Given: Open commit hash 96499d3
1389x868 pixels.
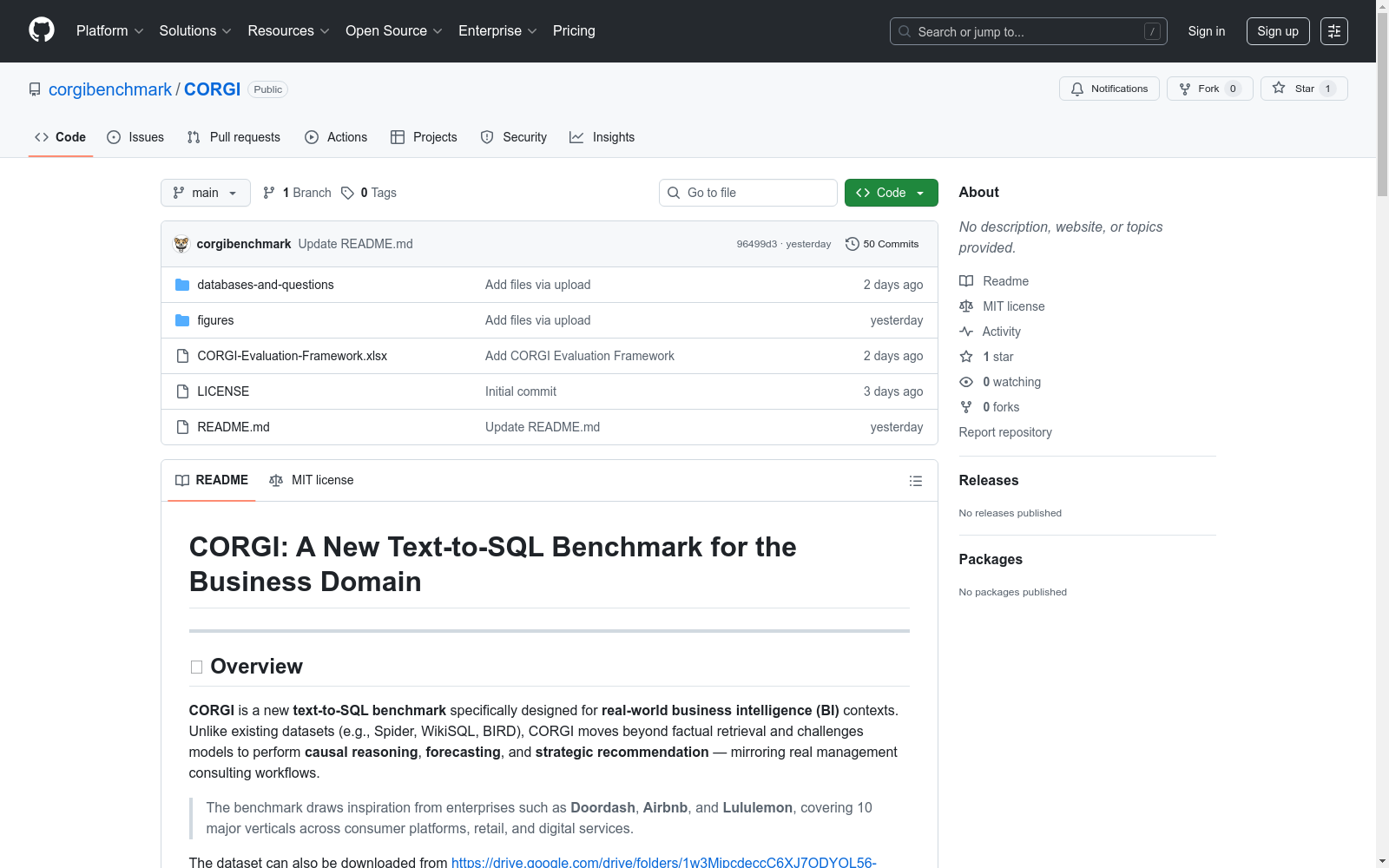Looking at the screenshot, I should pos(757,244).
